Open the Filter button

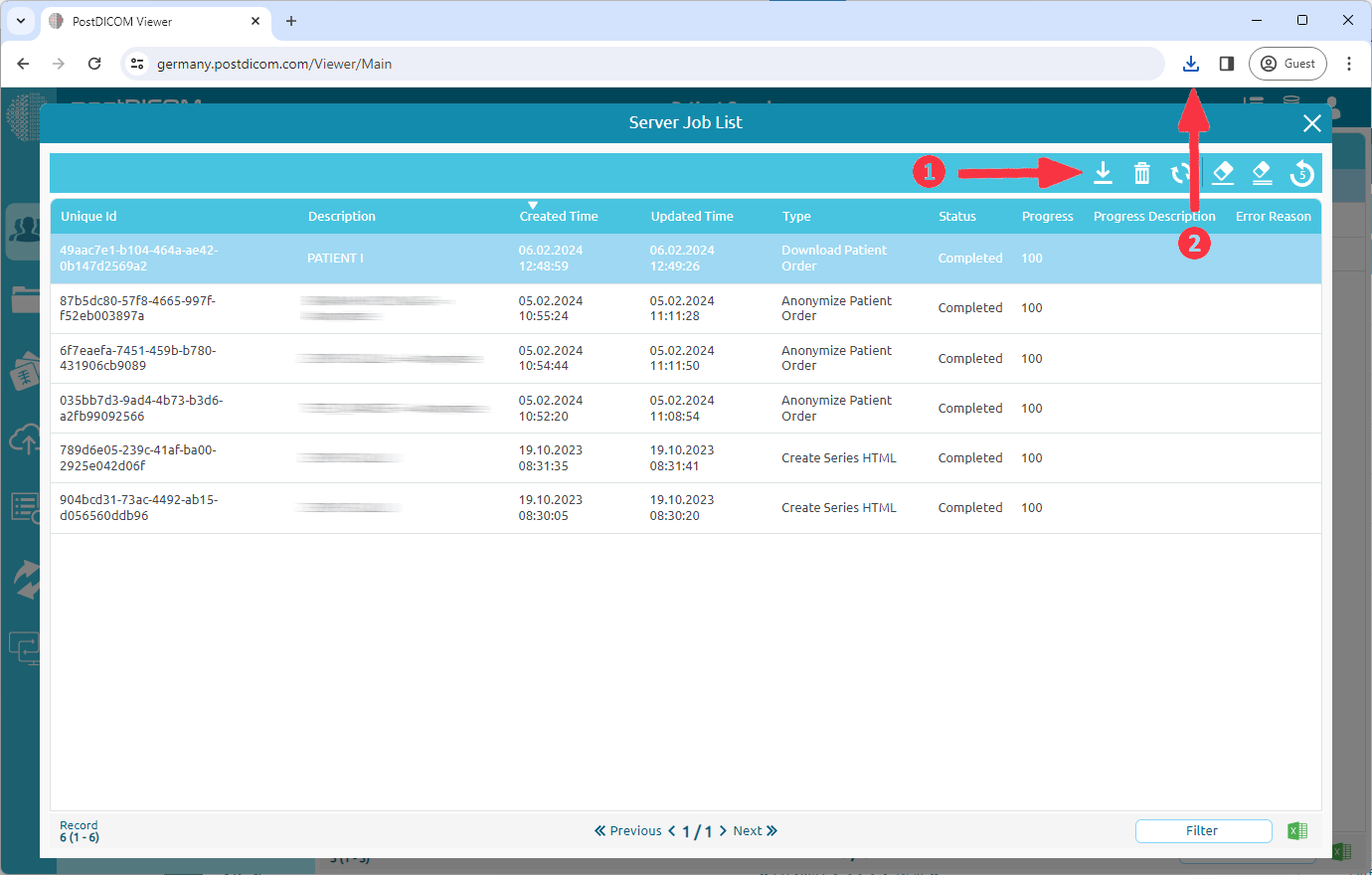coord(1203,831)
